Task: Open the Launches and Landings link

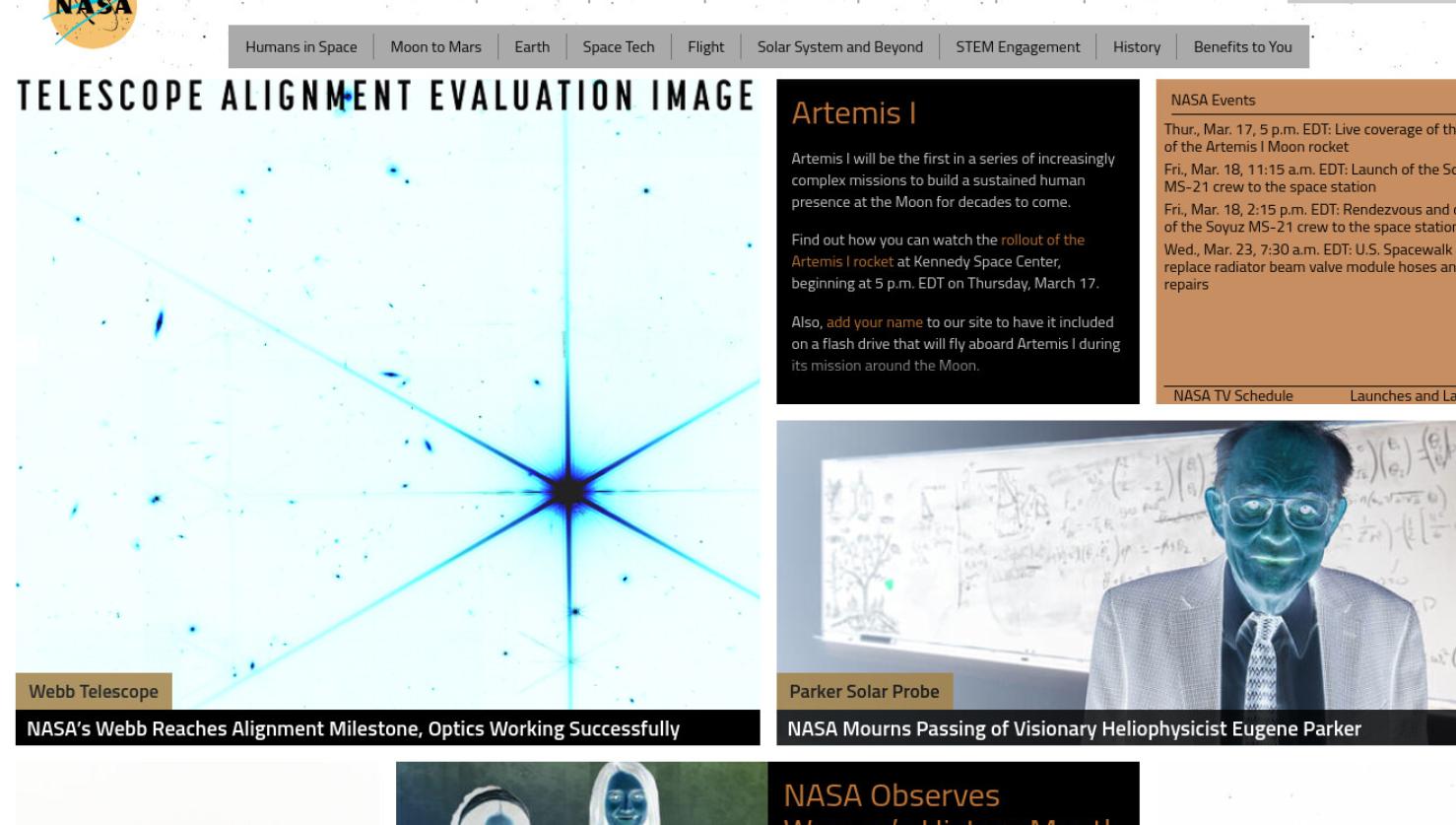Action: (x=1402, y=395)
